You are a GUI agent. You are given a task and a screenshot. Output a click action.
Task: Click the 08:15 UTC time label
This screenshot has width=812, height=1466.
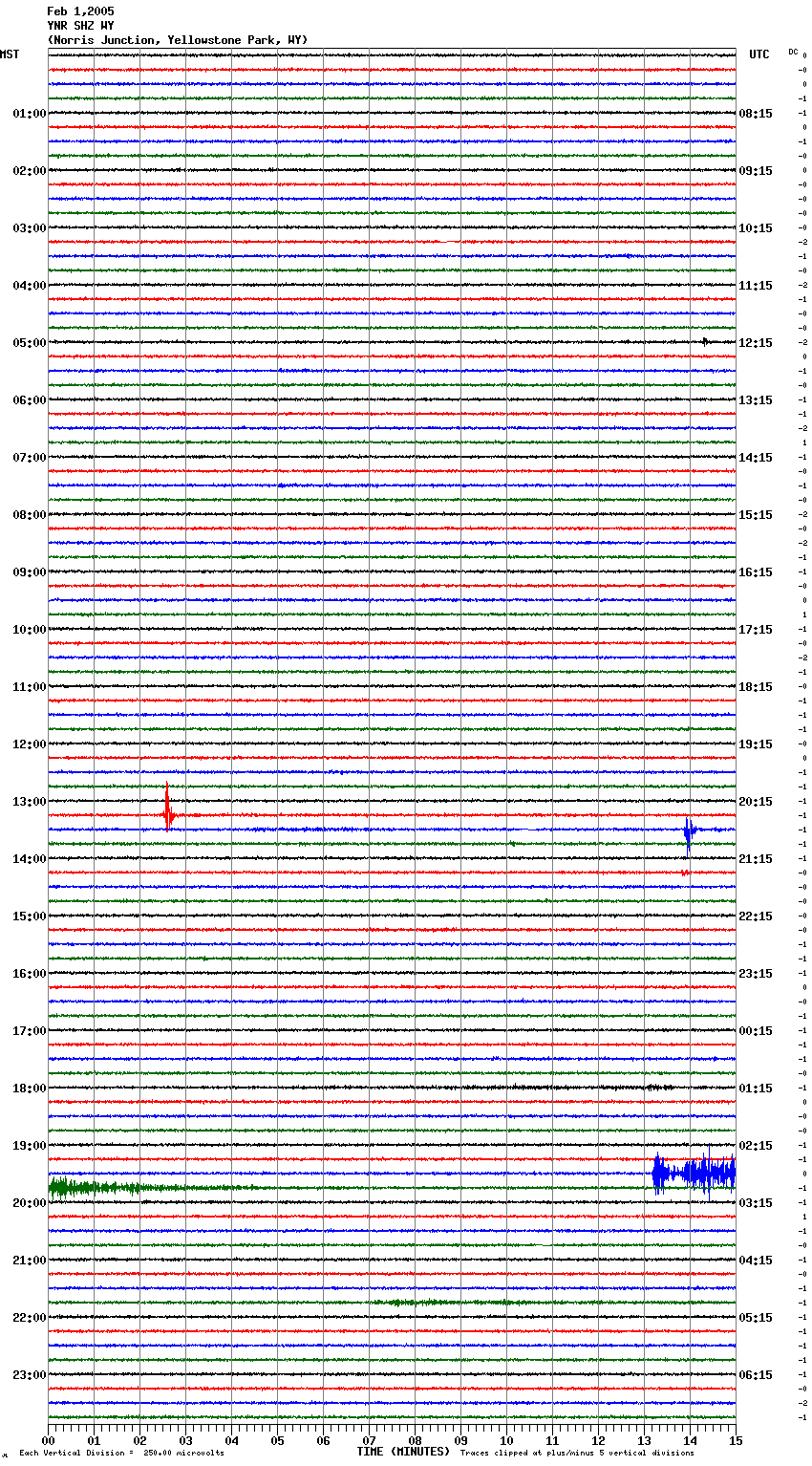tap(756, 114)
